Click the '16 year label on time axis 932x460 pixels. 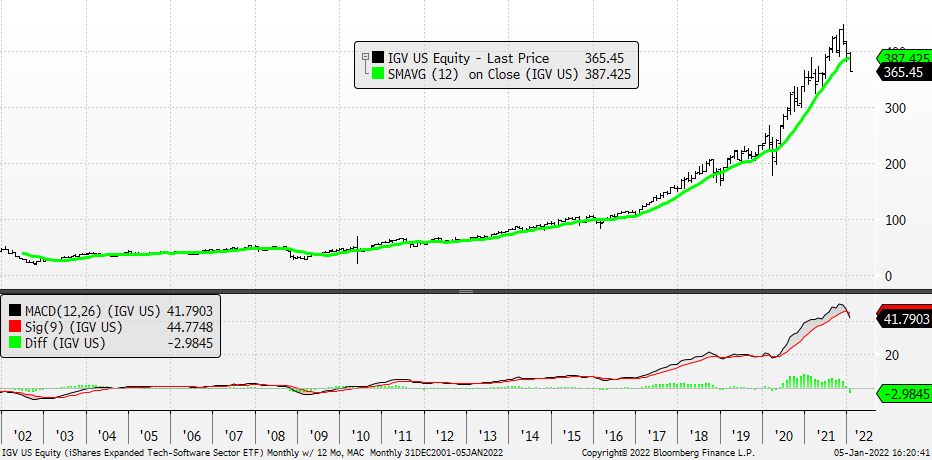click(614, 434)
